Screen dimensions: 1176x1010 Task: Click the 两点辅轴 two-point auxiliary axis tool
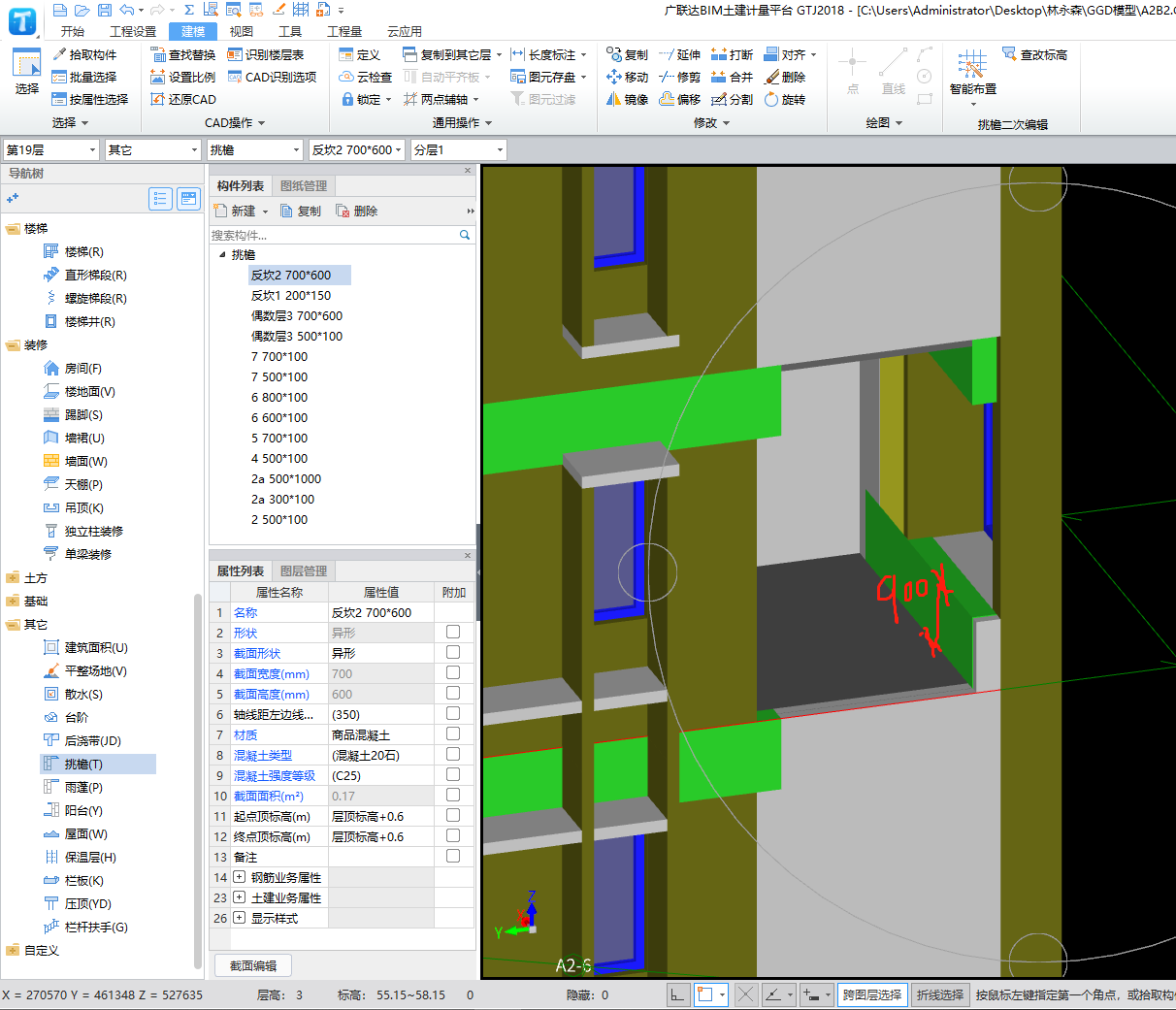coord(437,99)
